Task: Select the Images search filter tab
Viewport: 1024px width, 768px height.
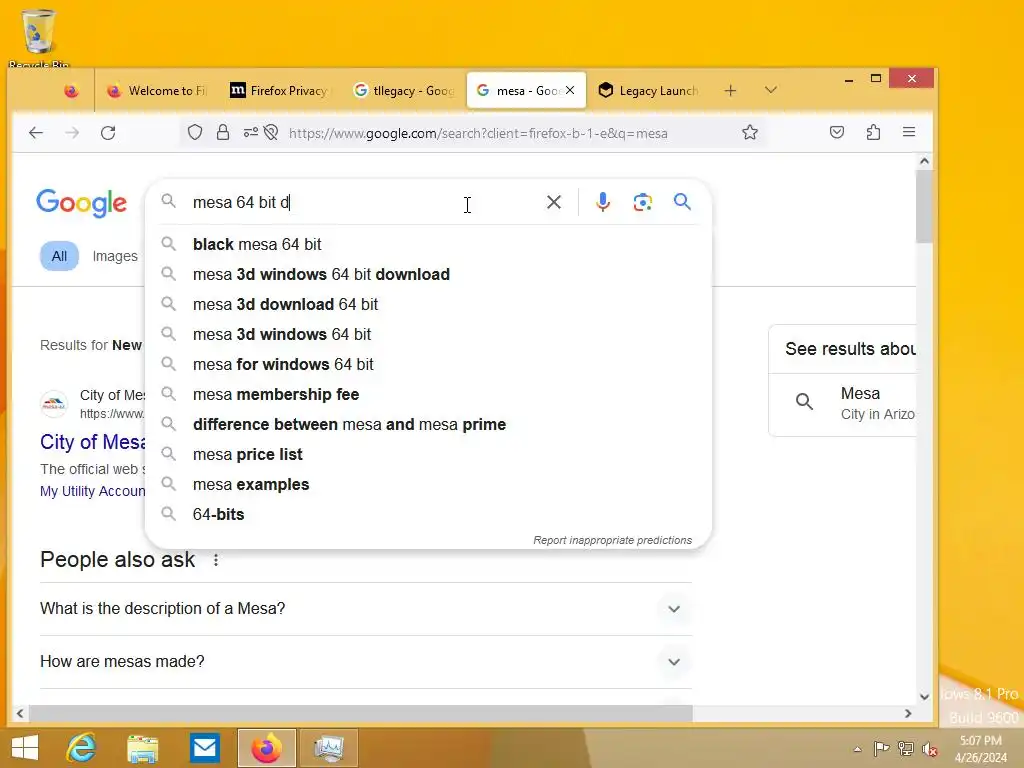Action: [115, 256]
